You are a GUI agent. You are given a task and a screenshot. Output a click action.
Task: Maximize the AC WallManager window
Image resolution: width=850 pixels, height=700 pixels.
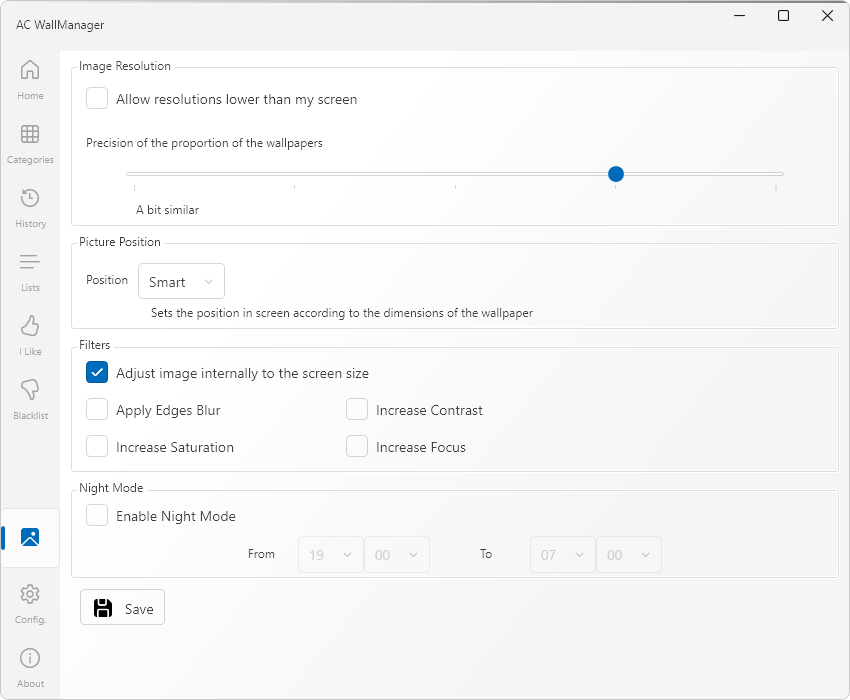tap(783, 16)
